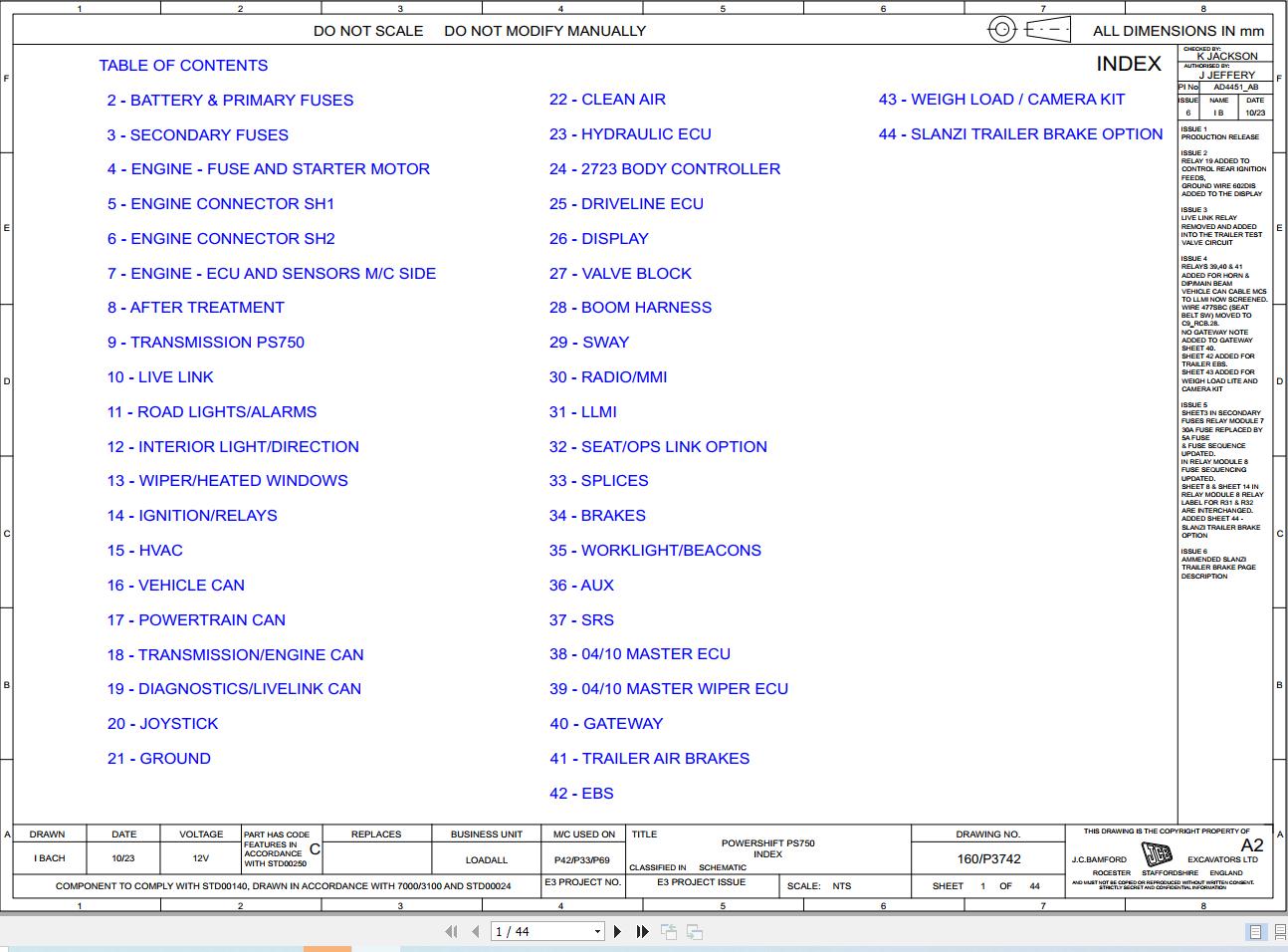Go to the previous page
The height and width of the screenshot is (952, 1288).
click(x=476, y=932)
